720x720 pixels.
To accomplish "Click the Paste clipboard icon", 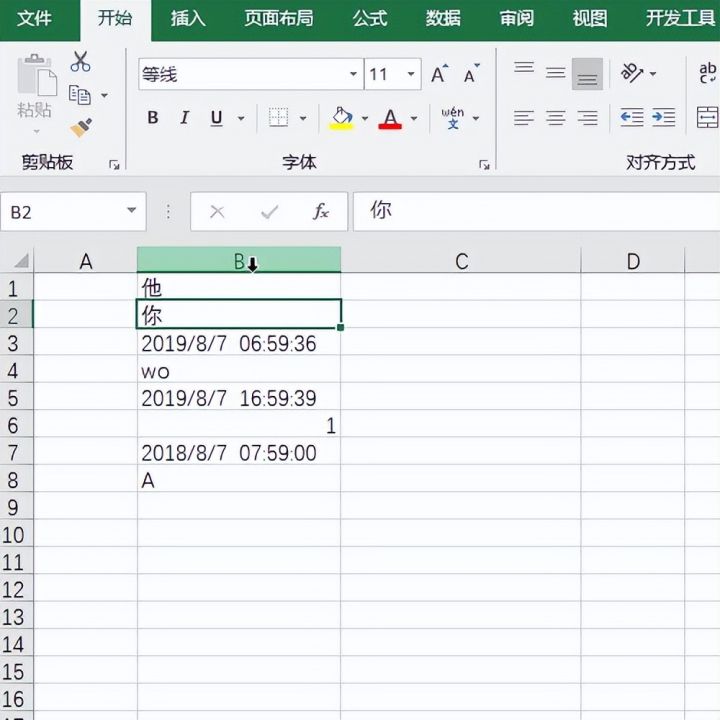I will click(x=37, y=76).
